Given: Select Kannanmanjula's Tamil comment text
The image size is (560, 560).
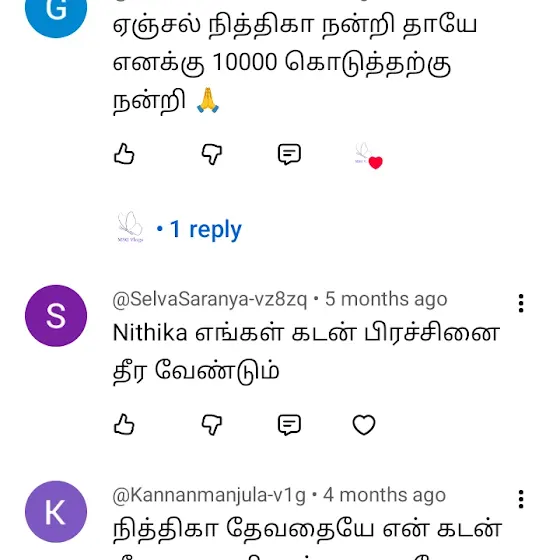Looking at the screenshot, I should tap(308, 538).
